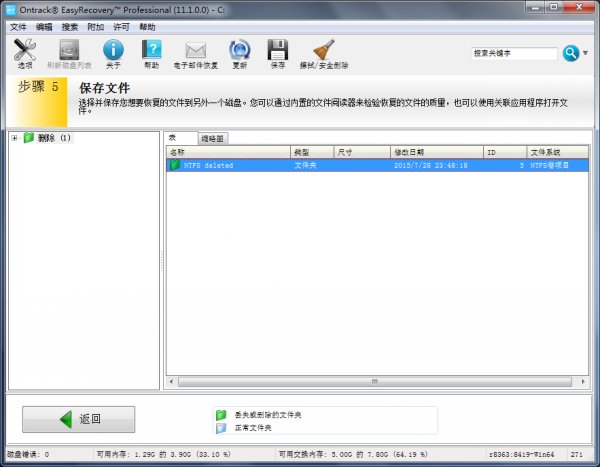The image size is (600, 467).
Task: Focus the 搜索关键字 search keyword field
Action: point(514,53)
